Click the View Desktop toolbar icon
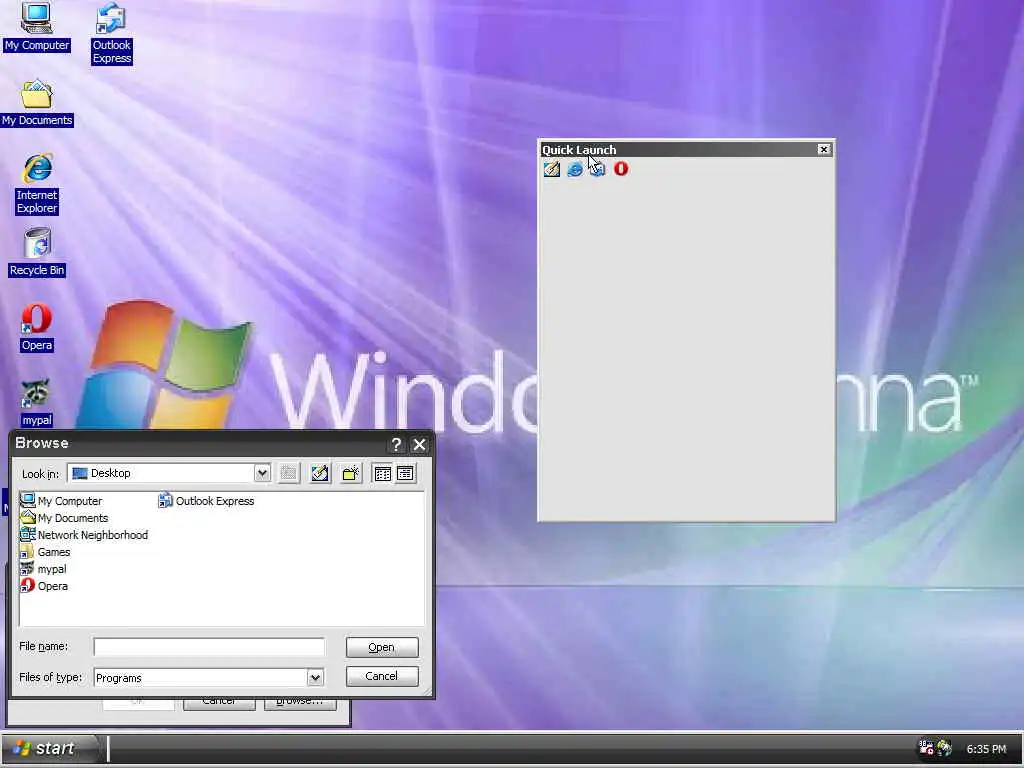The image size is (1024, 768). tap(319, 473)
